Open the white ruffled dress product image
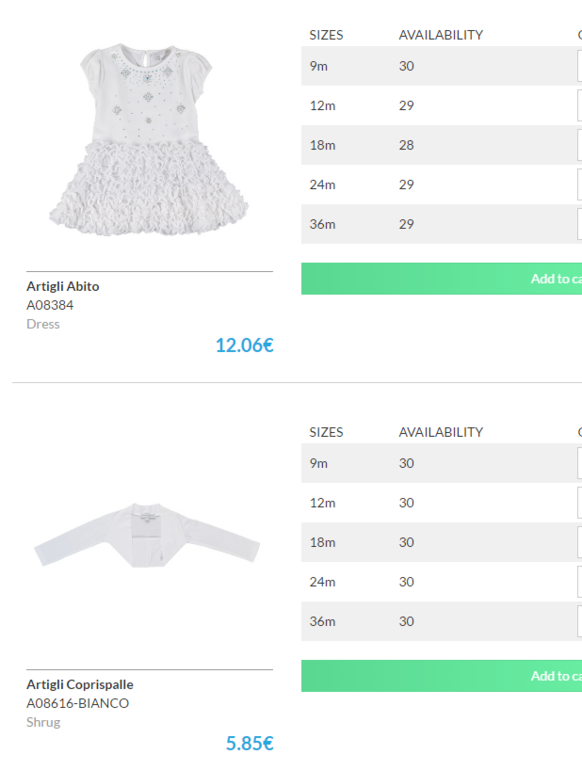The image size is (582, 770). 149,140
